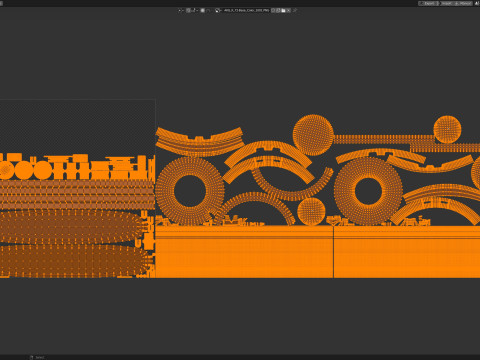This screenshot has width=480, height=360.
Task: Toggle proportional editing in the UV editor
Action: pos(202,10)
